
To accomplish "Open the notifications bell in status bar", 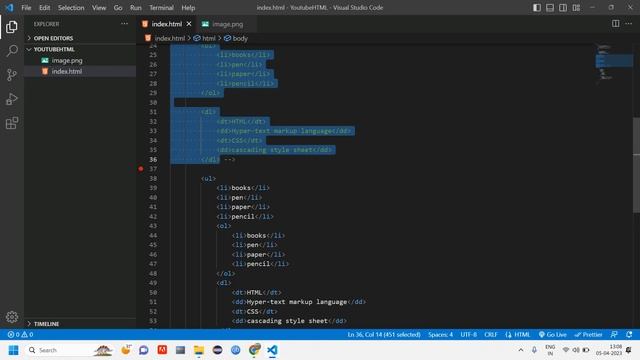I will [x=629, y=334].
